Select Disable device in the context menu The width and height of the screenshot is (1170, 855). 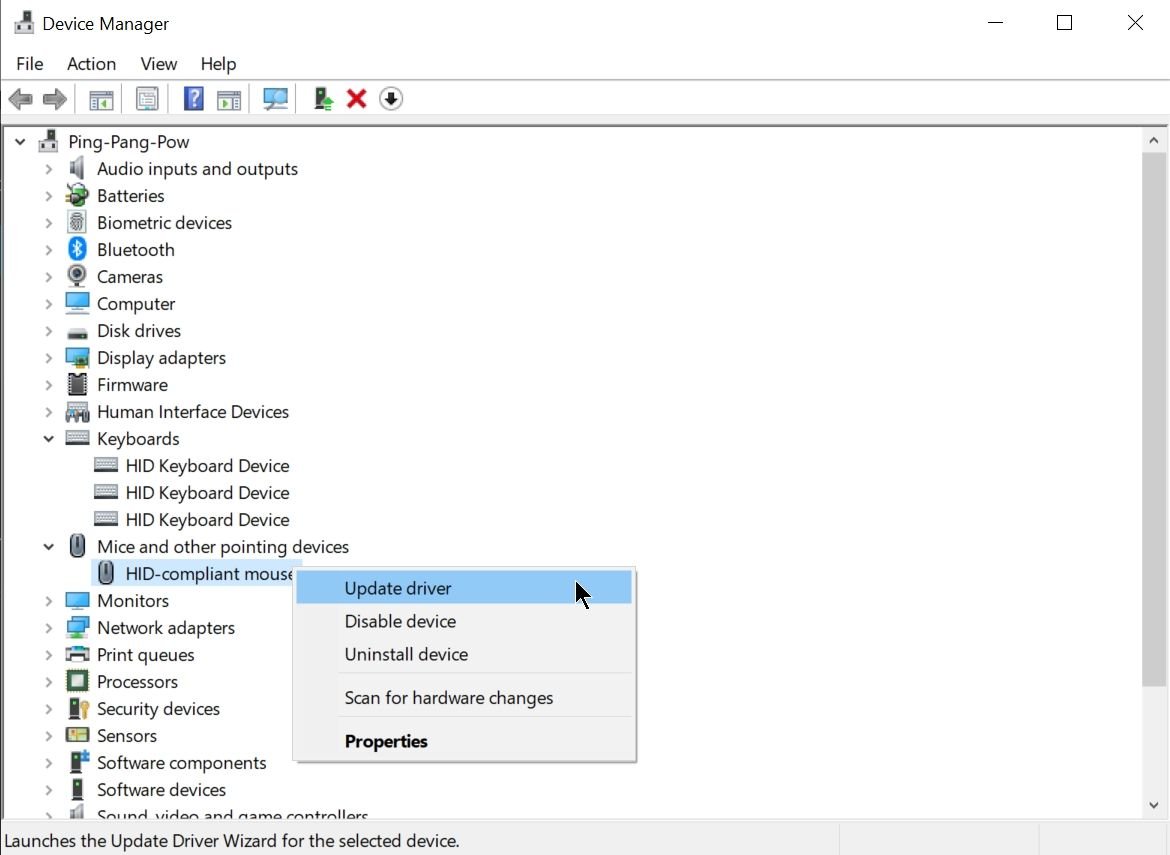point(400,621)
